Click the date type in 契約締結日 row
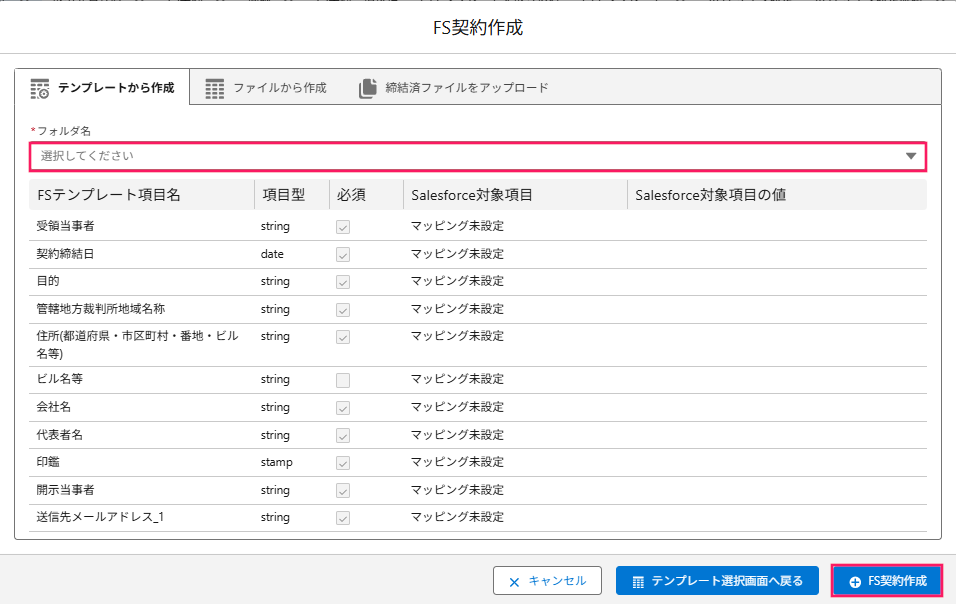This screenshot has height=604, width=956. 272,254
